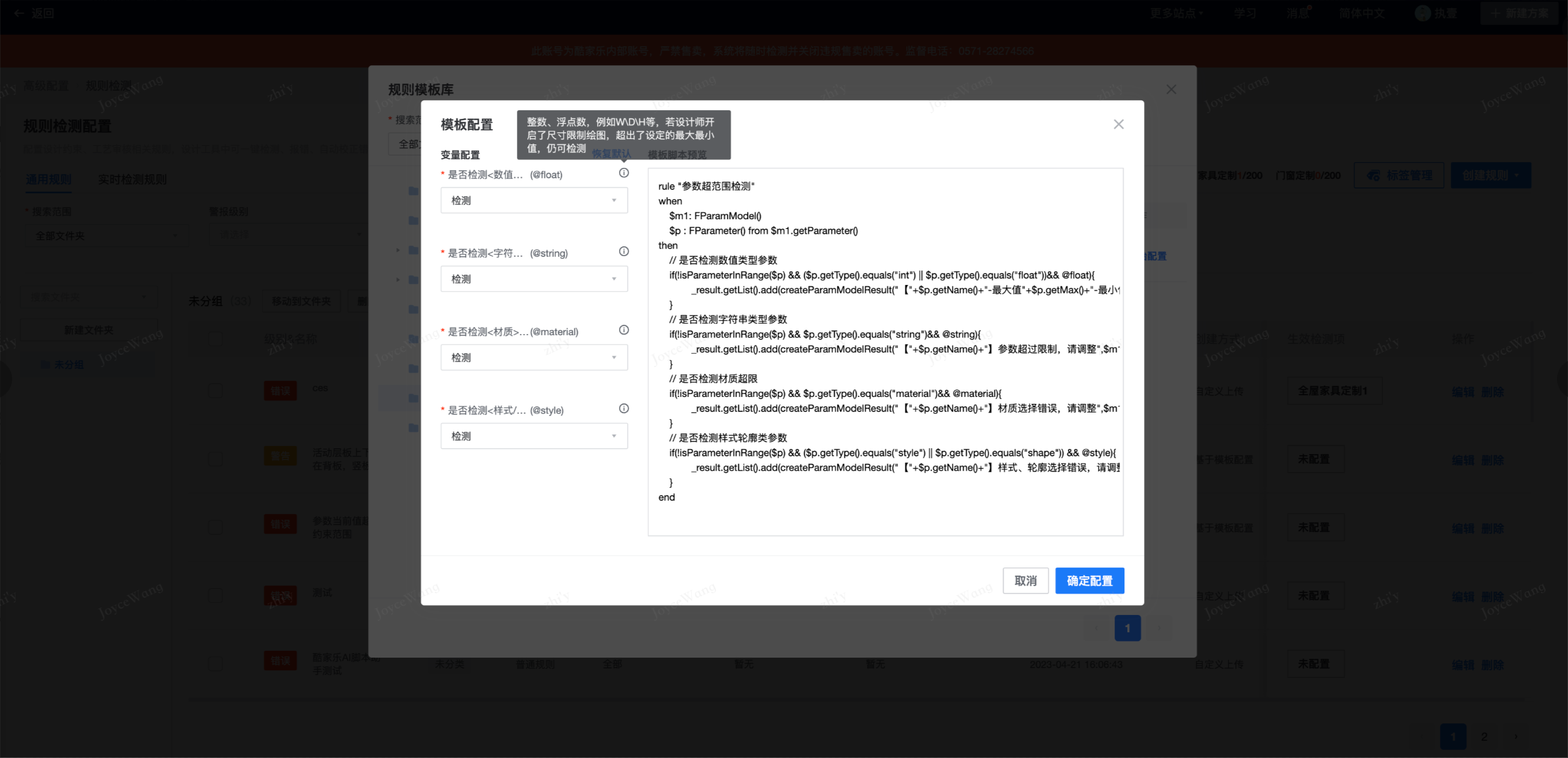Click the 'rule "参数超范围检测"' code line
The height and width of the screenshot is (758, 1568).
pyautogui.click(x=706, y=186)
